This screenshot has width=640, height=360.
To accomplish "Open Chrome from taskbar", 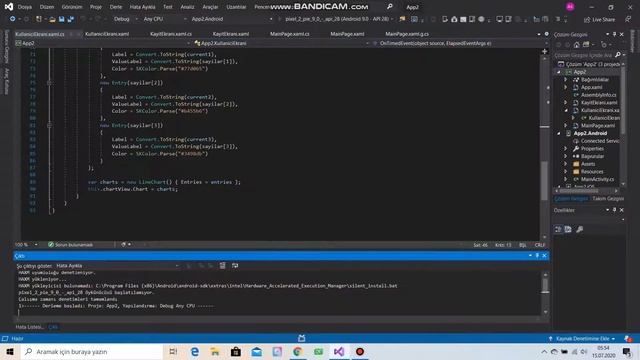I will (x=297, y=351).
